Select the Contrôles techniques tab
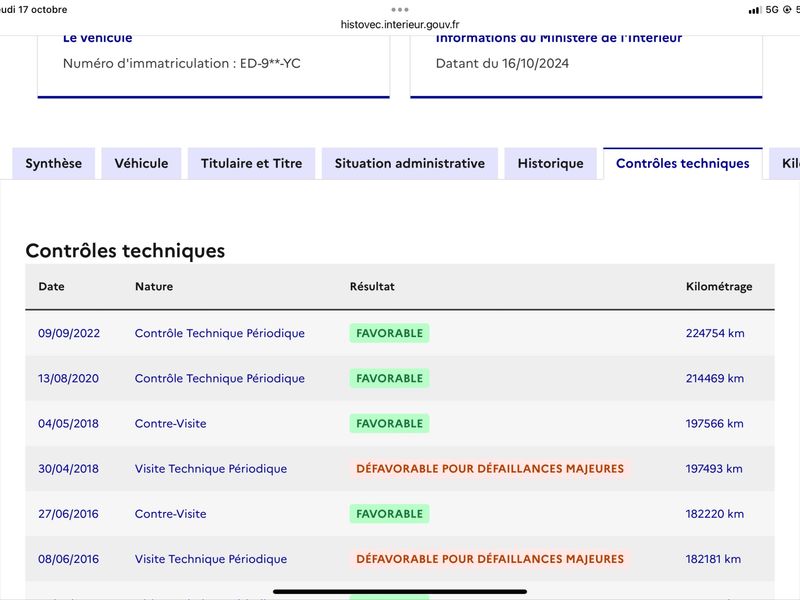Image resolution: width=800 pixels, height=600 pixels. click(683, 163)
